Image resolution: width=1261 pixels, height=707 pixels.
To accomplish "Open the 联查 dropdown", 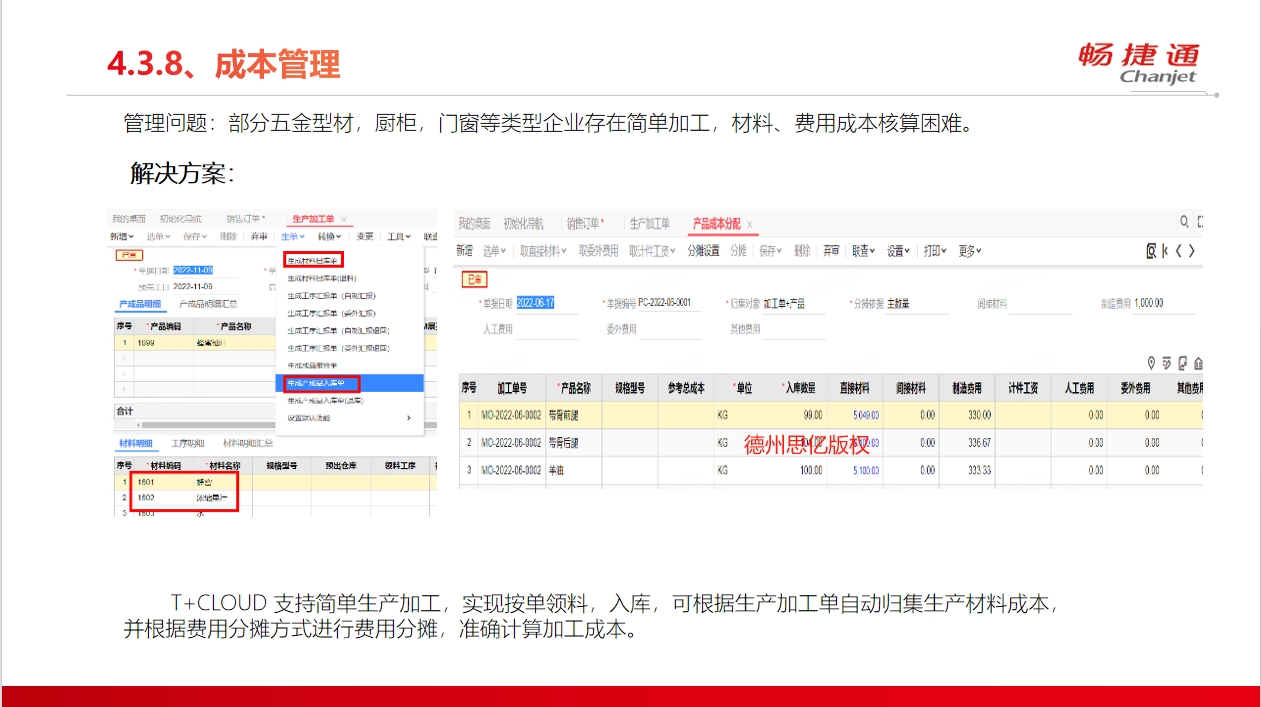I will (x=863, y=251).
